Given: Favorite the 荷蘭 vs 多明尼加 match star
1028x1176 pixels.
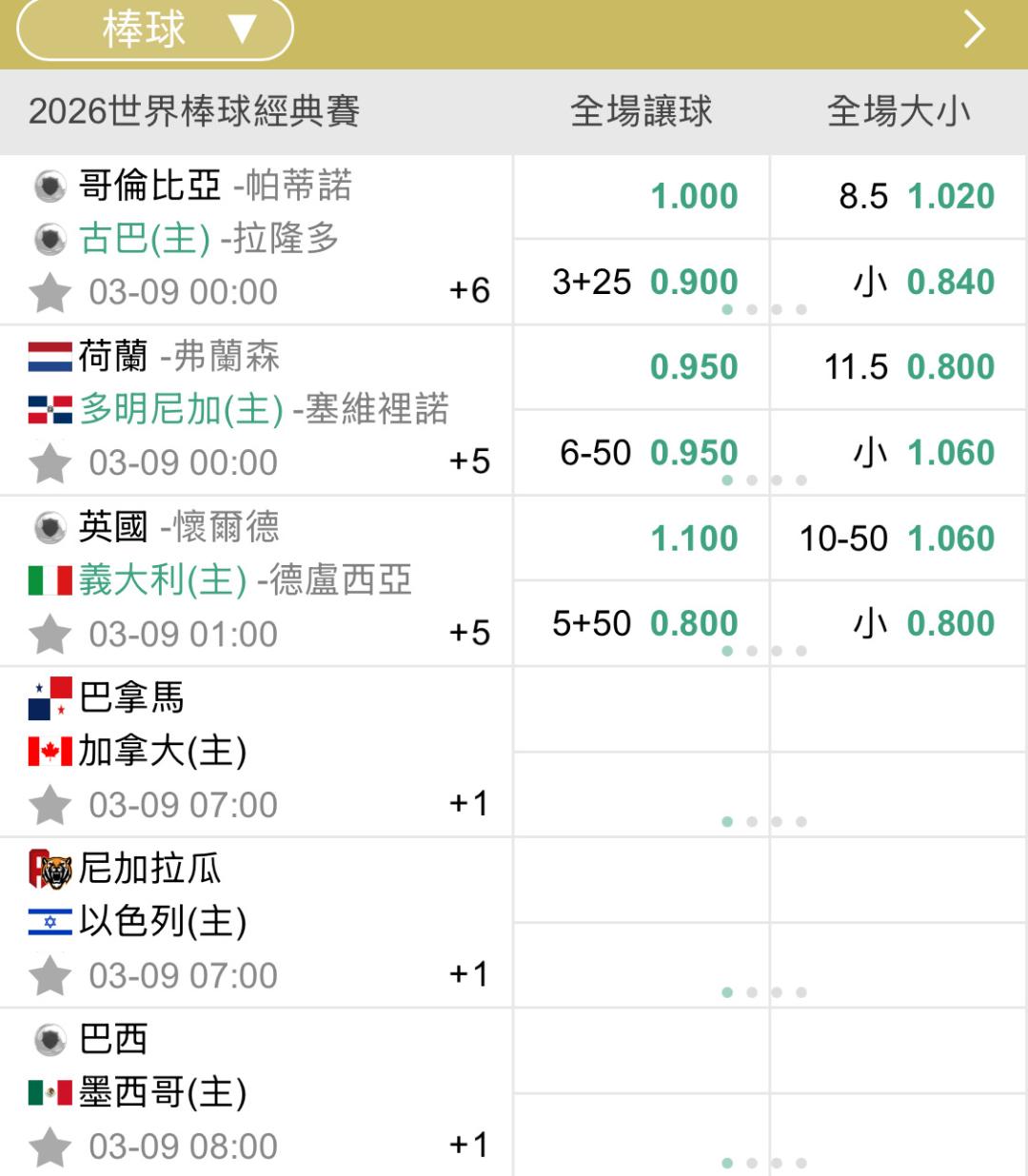Looking at the screenshot, I should [50, 463].
